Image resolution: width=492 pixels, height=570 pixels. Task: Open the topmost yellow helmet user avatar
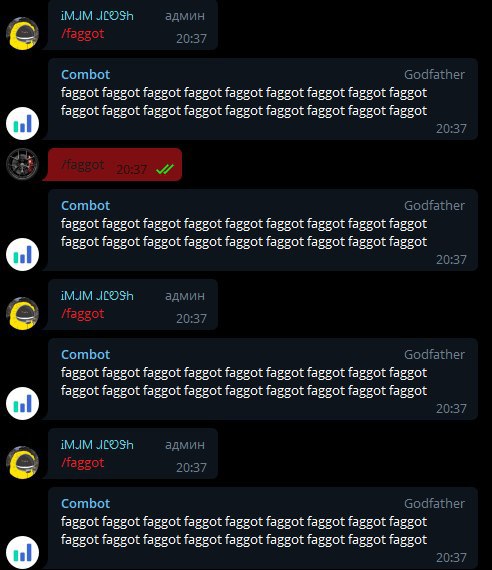(23, 33)
